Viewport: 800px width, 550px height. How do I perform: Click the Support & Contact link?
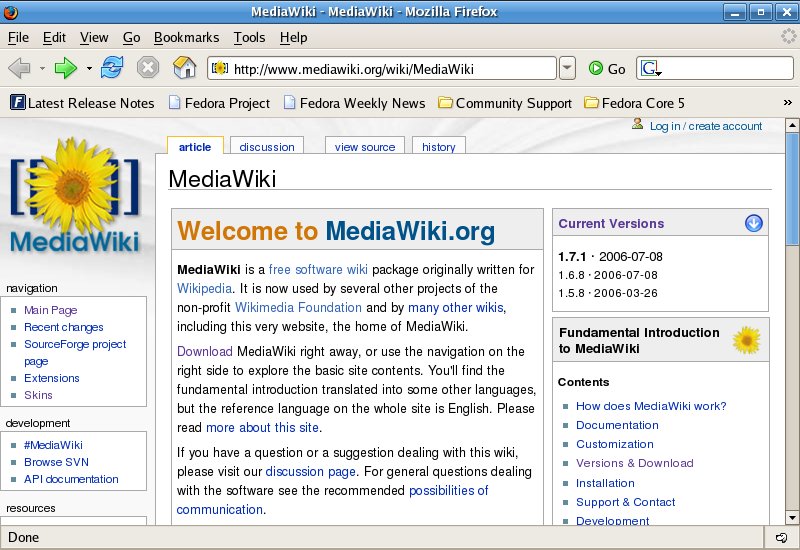(626, 502)
